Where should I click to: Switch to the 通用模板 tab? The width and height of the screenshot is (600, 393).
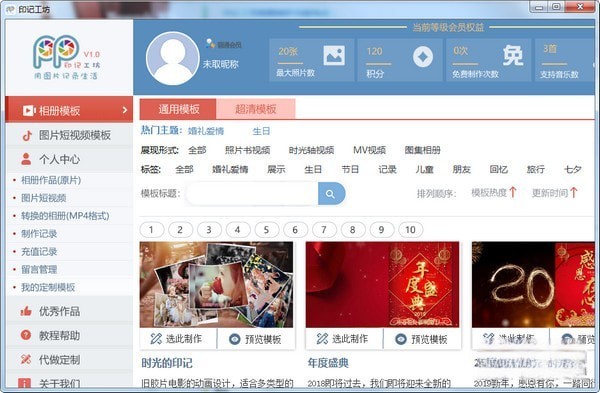[178, 109]
